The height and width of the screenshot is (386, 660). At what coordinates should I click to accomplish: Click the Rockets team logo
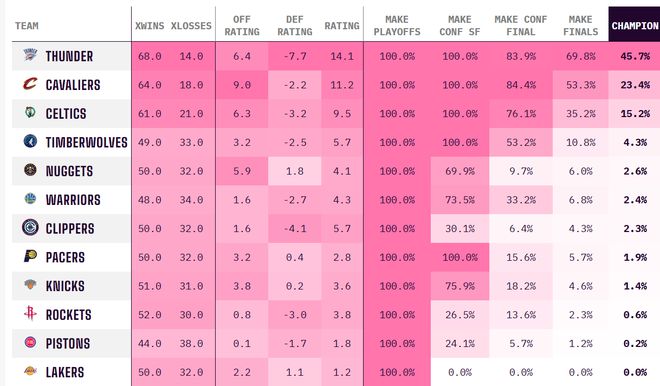point(30,314)
